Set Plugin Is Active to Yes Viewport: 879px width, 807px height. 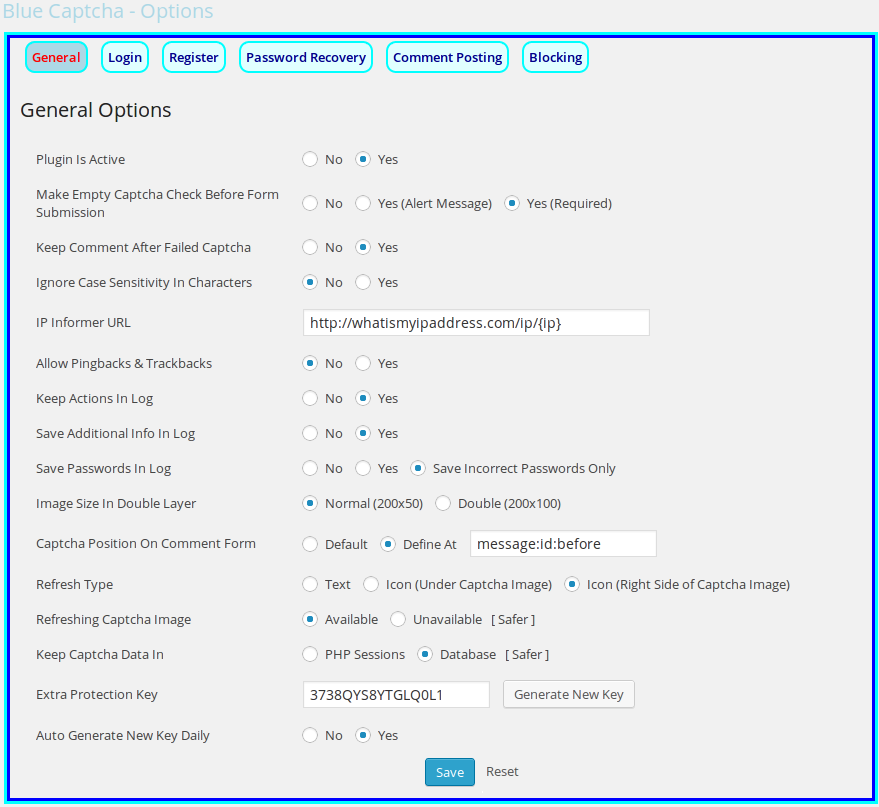(363, 159)
